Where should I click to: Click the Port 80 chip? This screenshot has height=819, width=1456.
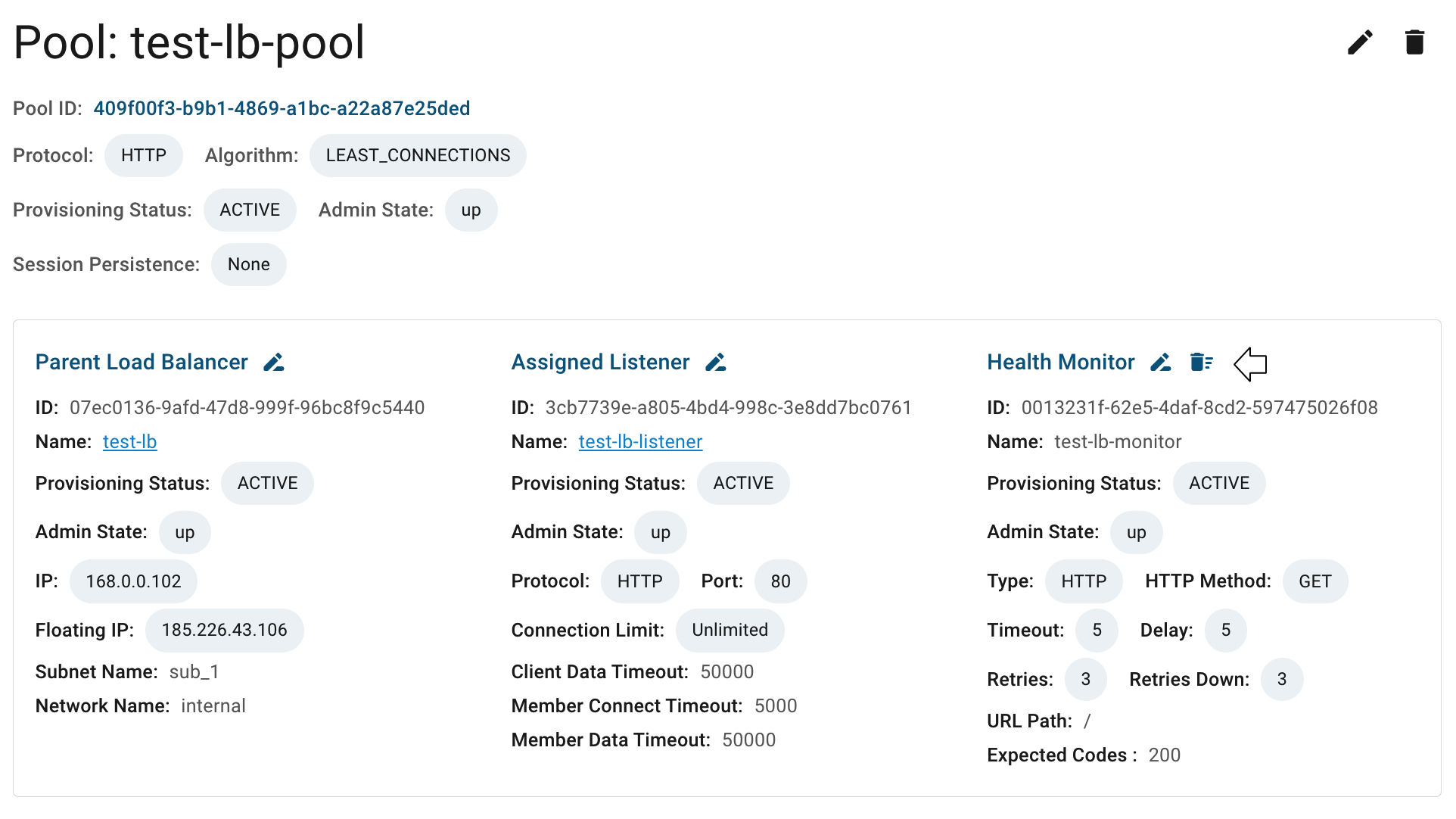tap(781, 582)
